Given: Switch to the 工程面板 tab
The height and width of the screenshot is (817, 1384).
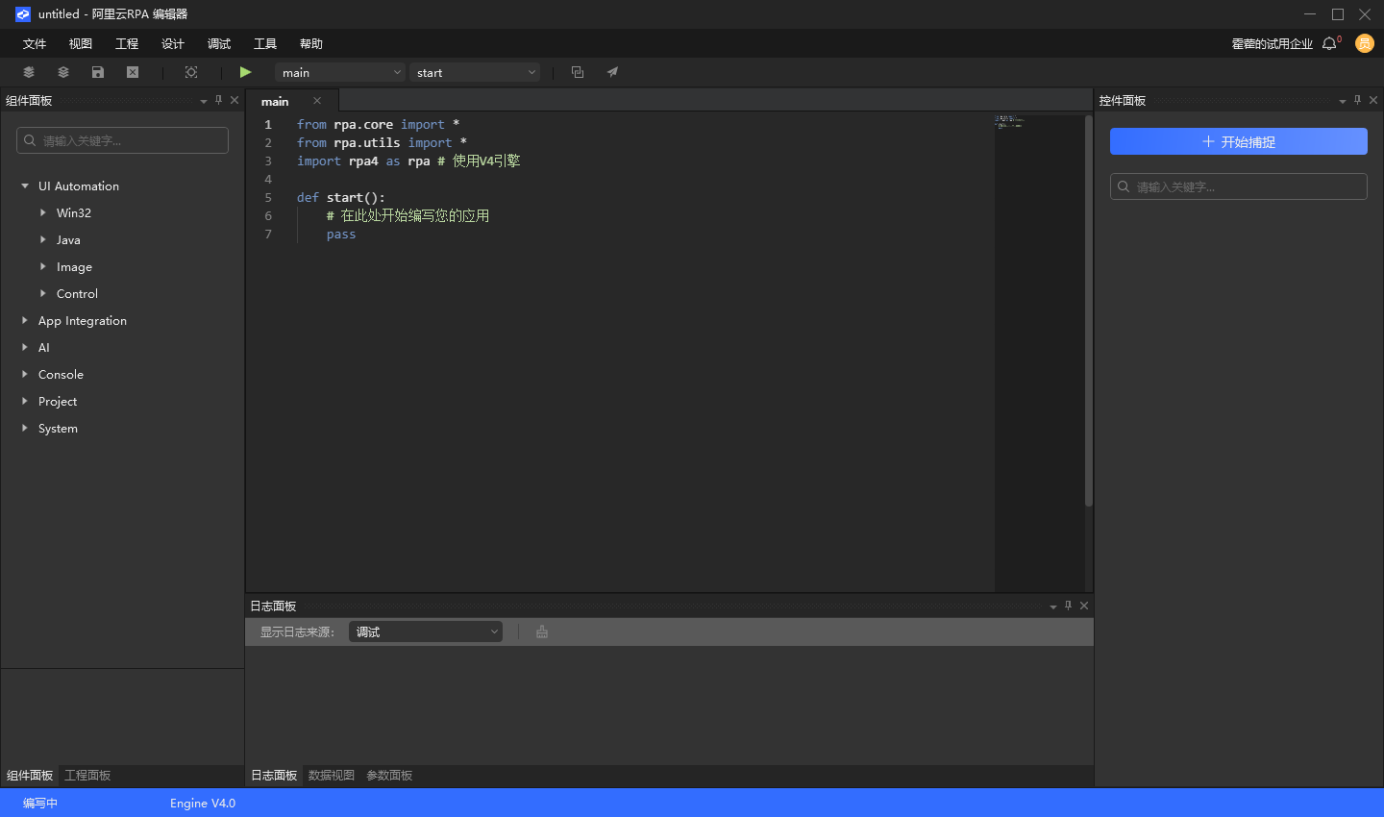Looking at the screenshot, I should coord(88,776).
